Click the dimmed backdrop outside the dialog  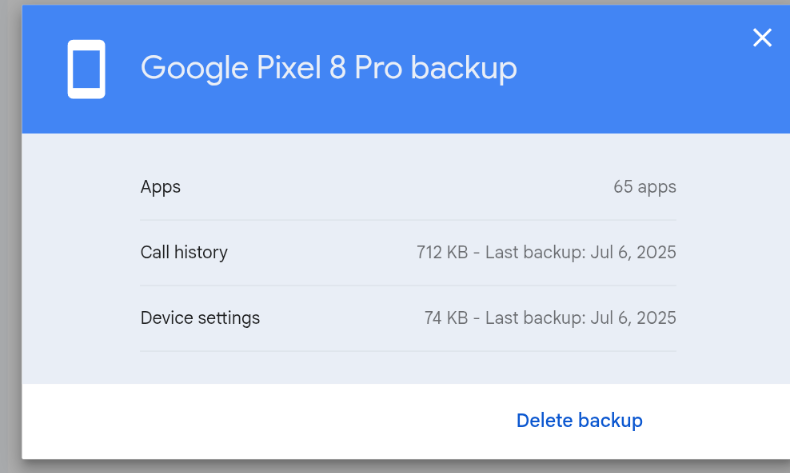tap(10, 300)
